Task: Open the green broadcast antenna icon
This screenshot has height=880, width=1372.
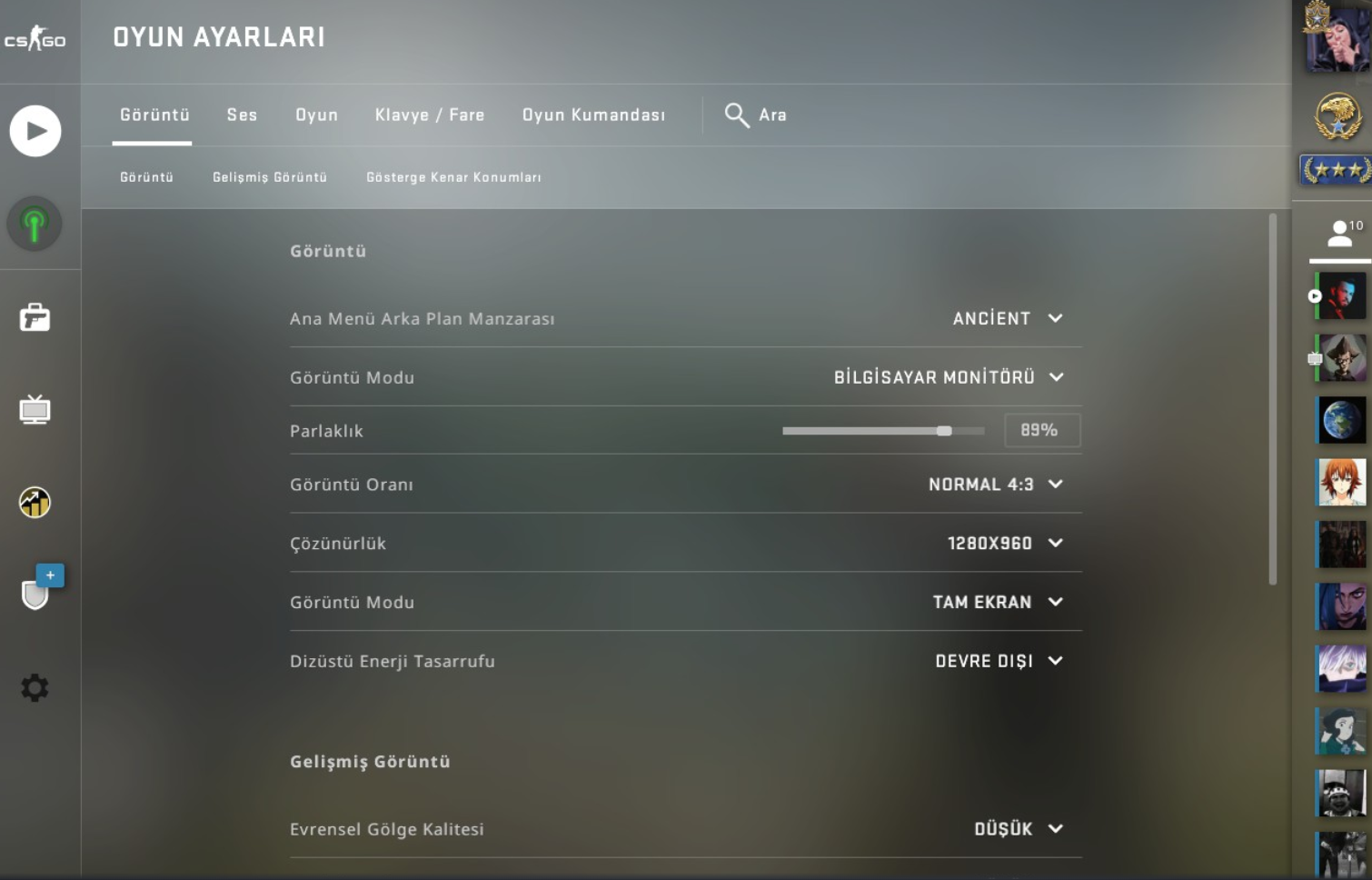Action: 35,224
